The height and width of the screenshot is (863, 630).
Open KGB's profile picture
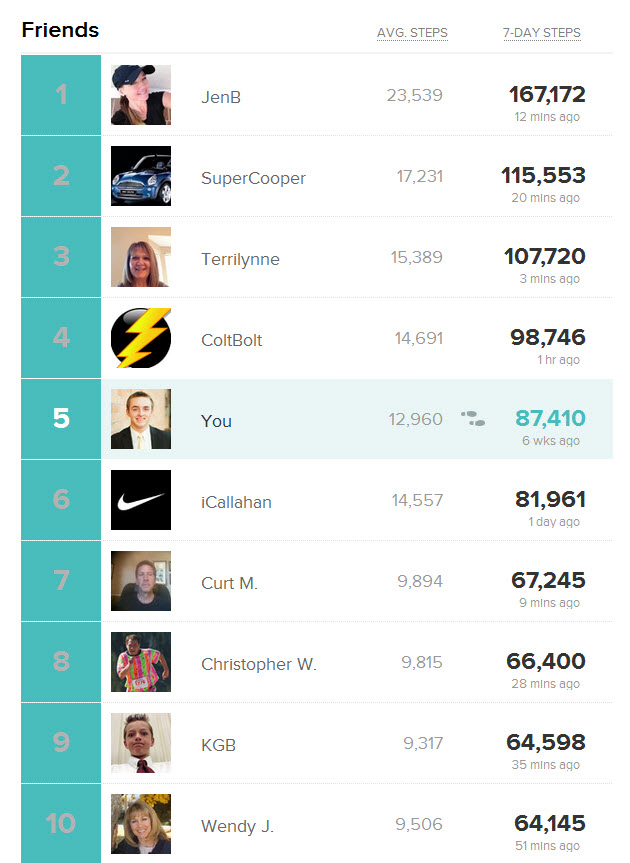pos(141,743)
